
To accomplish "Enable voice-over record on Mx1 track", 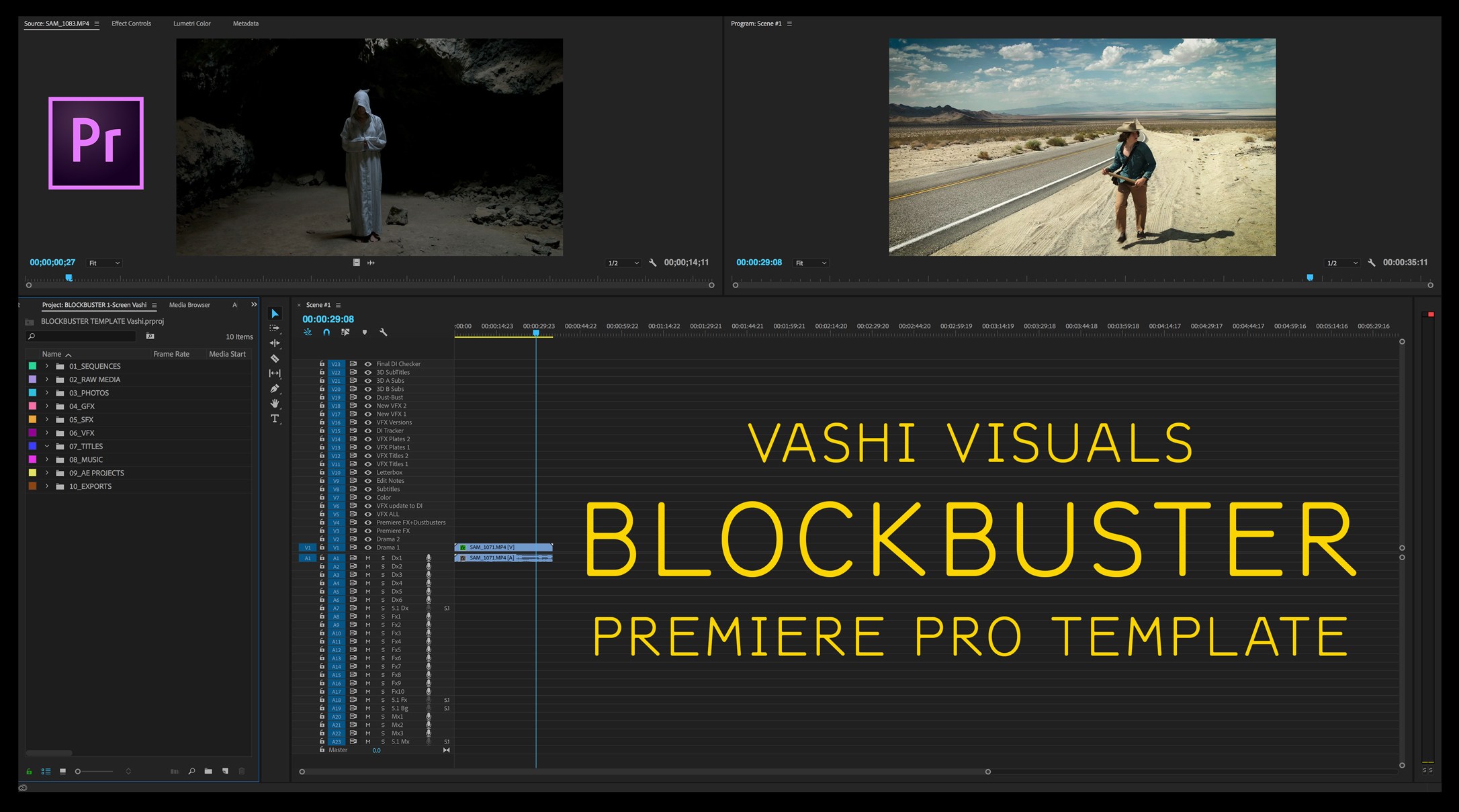I will pyautogui.click(x=429, y=717).
